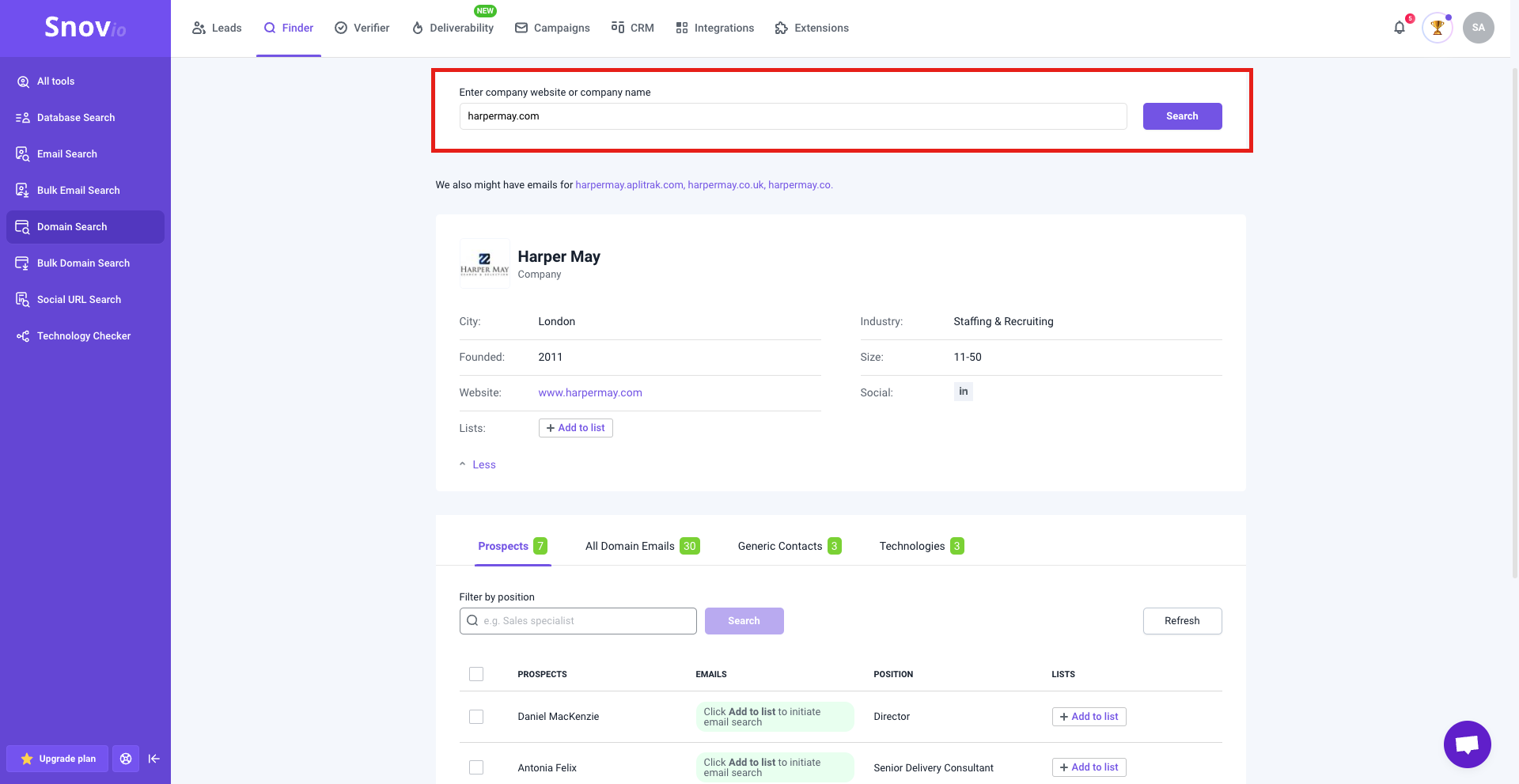Click the prospect name Daniel MacKenzie

(x=558, y=717)
